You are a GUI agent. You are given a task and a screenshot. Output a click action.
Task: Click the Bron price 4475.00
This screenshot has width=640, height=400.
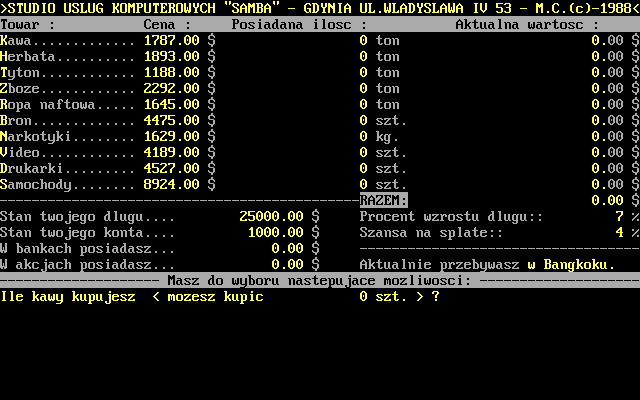pos(172,121)
